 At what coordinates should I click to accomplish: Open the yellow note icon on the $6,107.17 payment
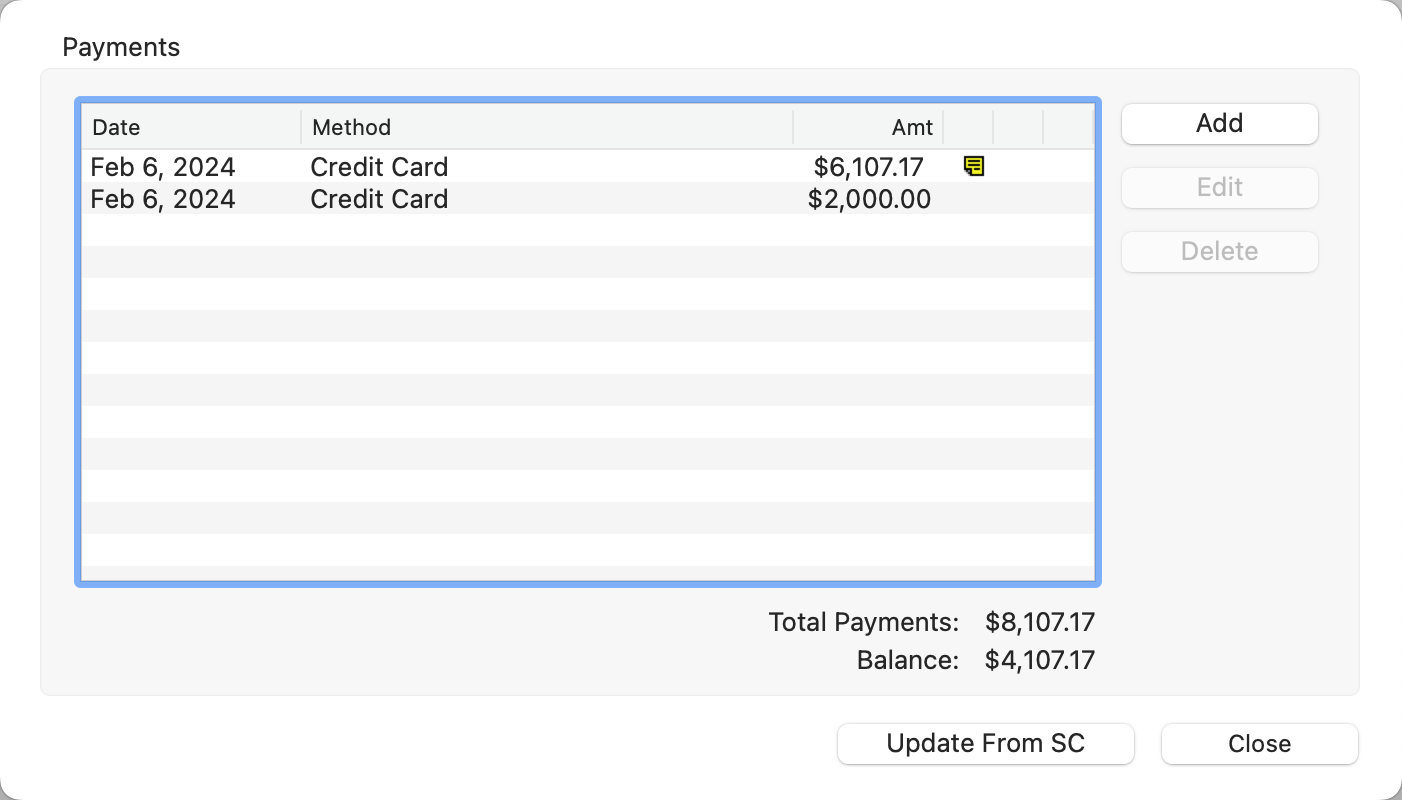(973, 166)
